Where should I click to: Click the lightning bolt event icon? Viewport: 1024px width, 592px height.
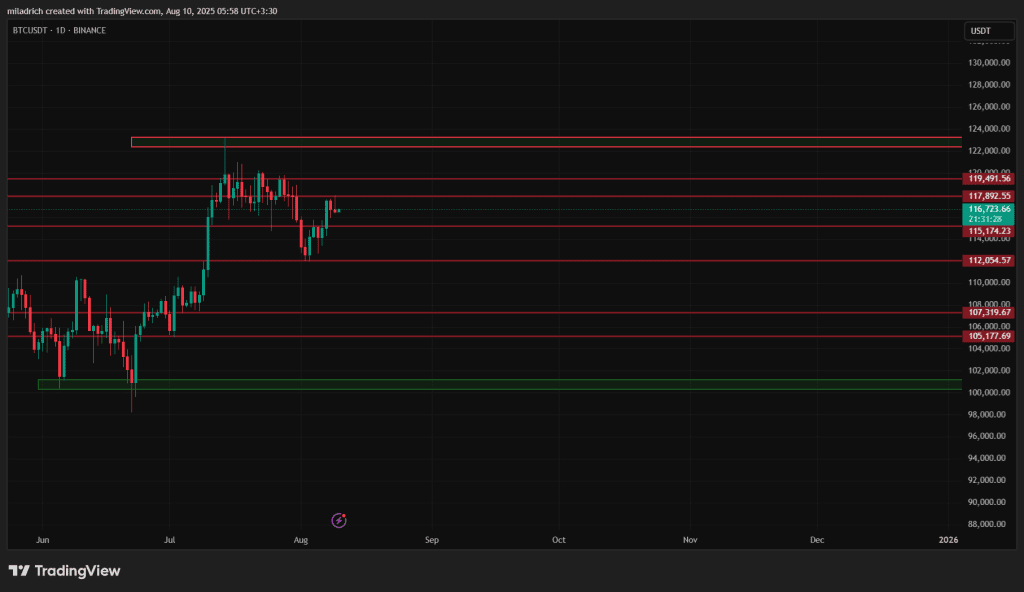tap(339, 520)
